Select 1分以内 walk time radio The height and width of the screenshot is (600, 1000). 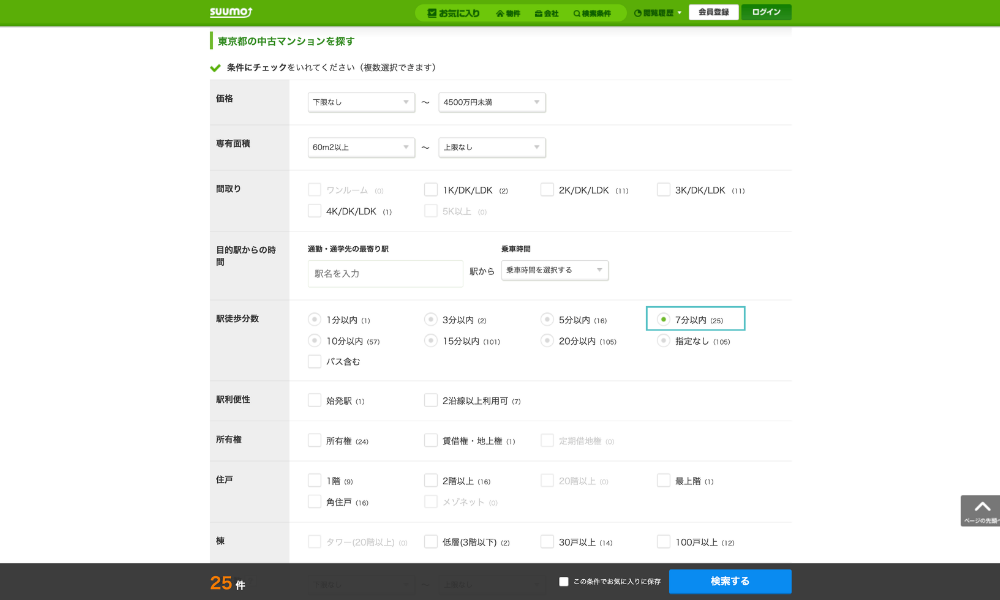tap(314, 319)
